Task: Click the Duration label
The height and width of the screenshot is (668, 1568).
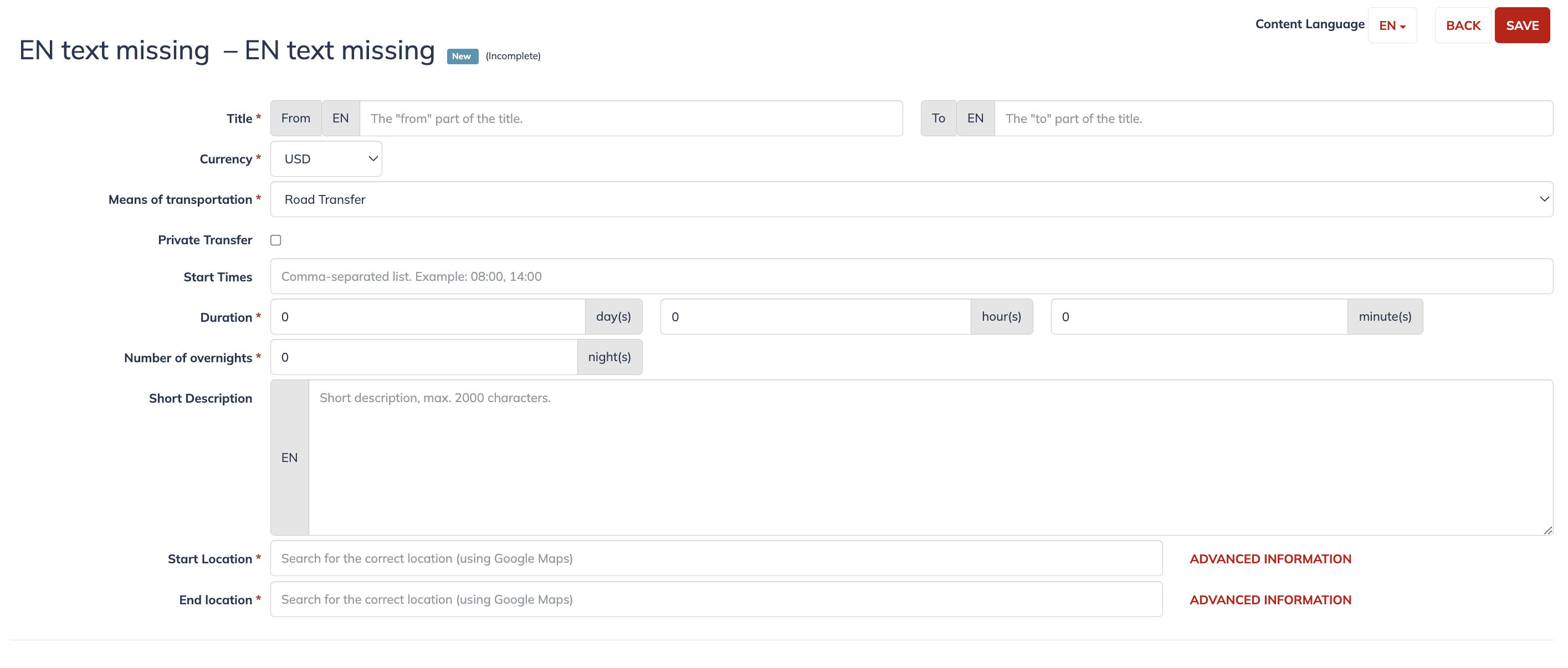Action: 226,317
